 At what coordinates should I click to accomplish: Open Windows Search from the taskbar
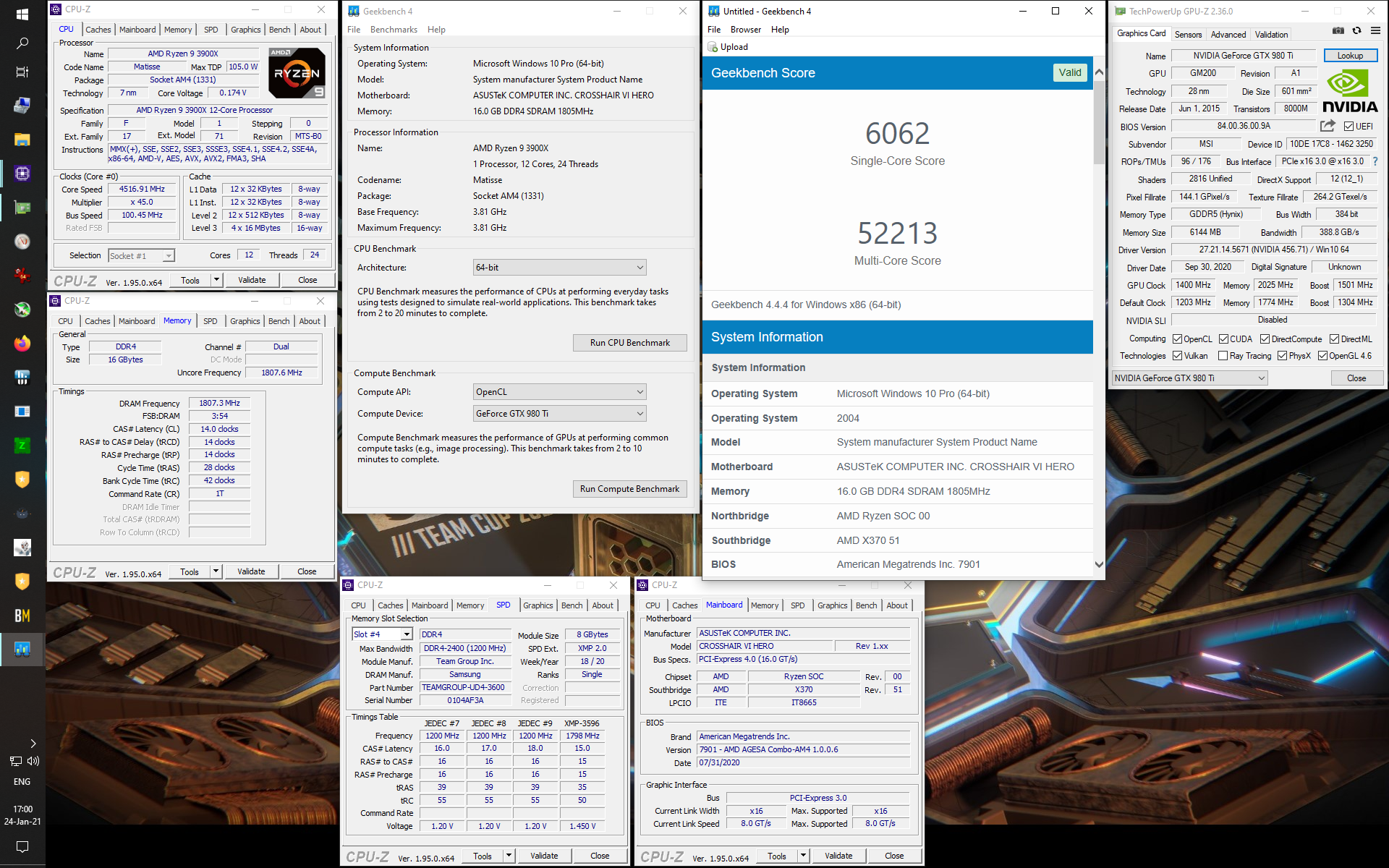pyautogui.click(x=22, y=43)
